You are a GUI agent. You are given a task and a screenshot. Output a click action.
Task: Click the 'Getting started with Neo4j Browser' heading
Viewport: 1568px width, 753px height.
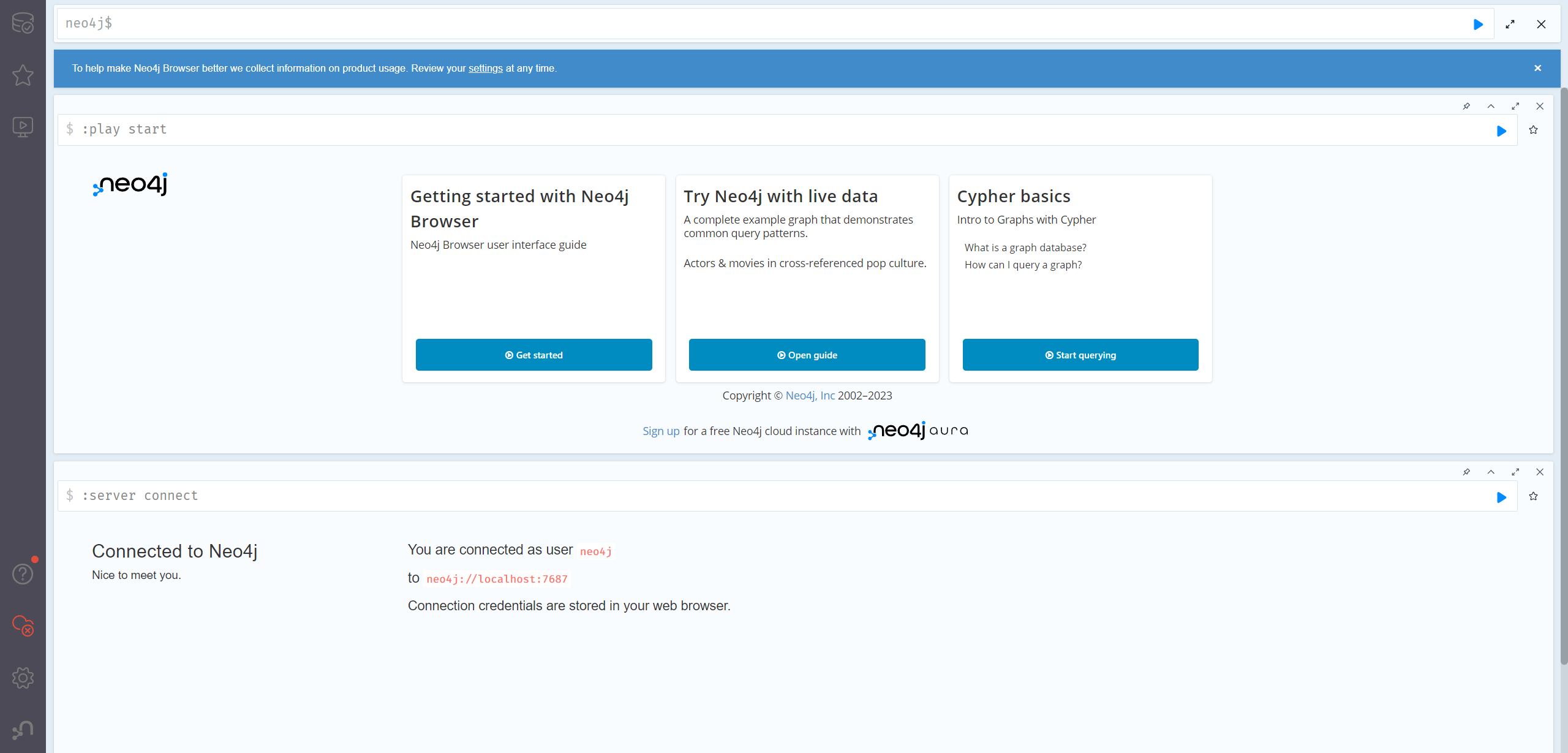pos(519,208)
